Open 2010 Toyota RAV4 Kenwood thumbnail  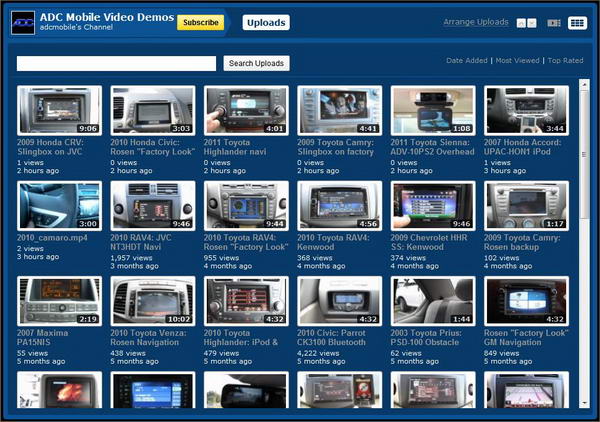[339, 206]
